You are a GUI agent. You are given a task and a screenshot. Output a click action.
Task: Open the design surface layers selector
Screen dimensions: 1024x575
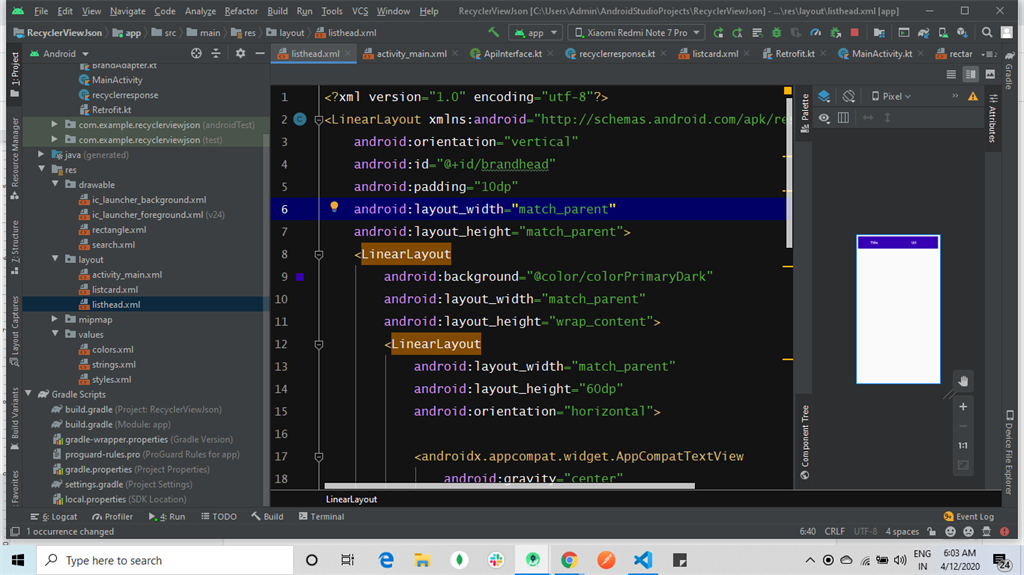824,96
